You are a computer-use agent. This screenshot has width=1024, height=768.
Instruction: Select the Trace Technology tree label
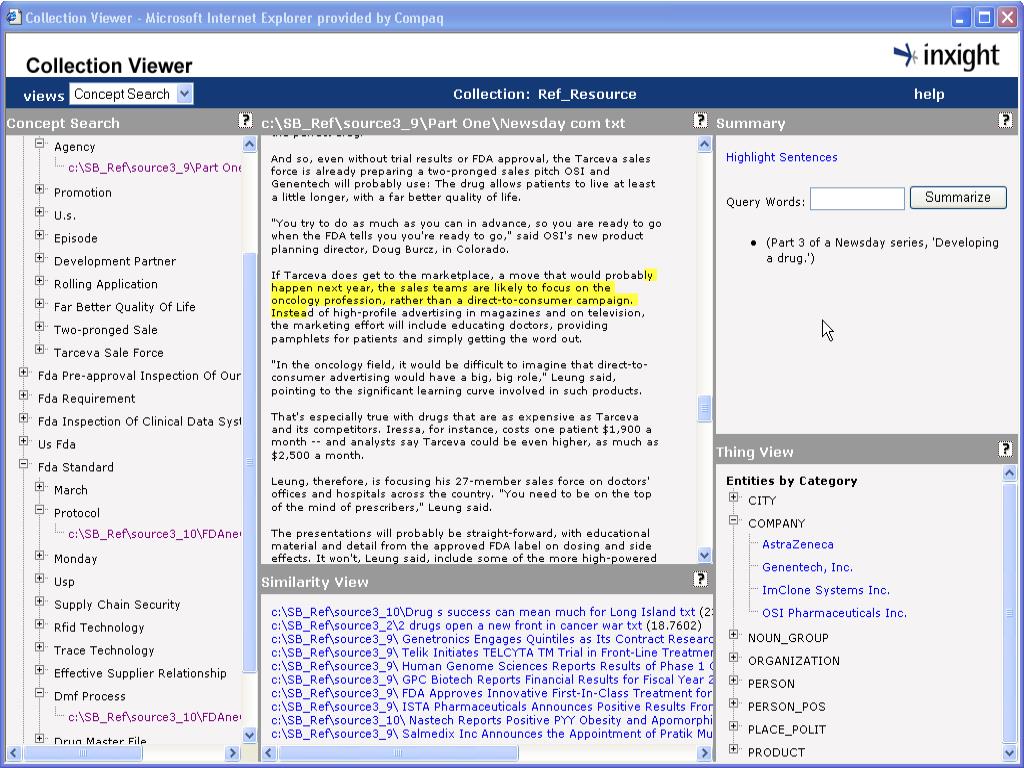104,650
